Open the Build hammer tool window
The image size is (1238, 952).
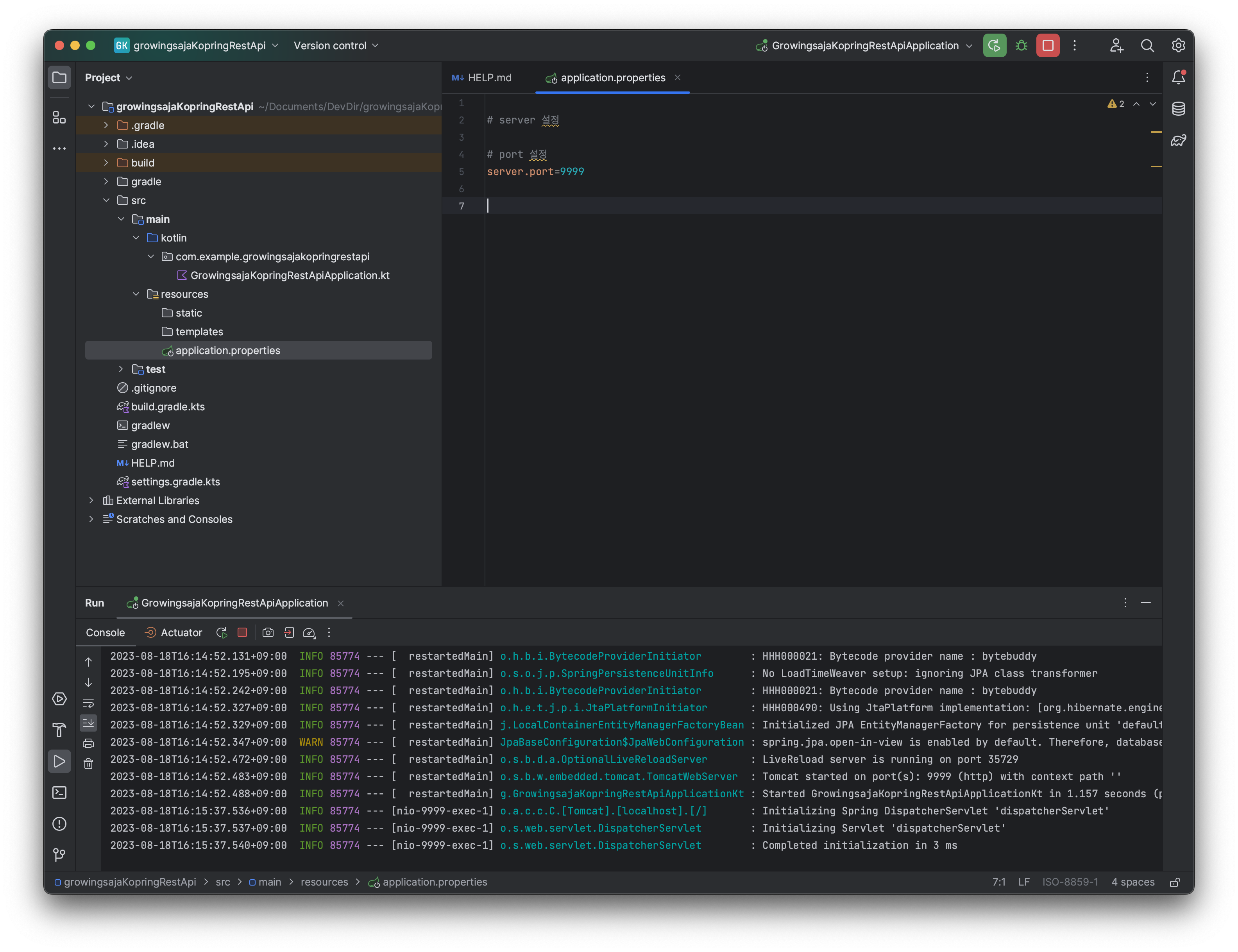point(59,730)
